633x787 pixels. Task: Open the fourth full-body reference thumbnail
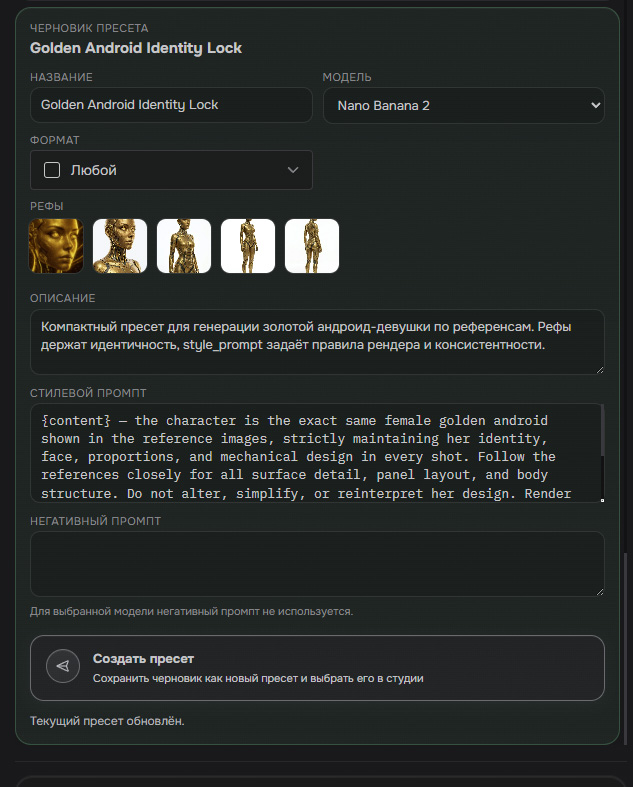(248, 246)
